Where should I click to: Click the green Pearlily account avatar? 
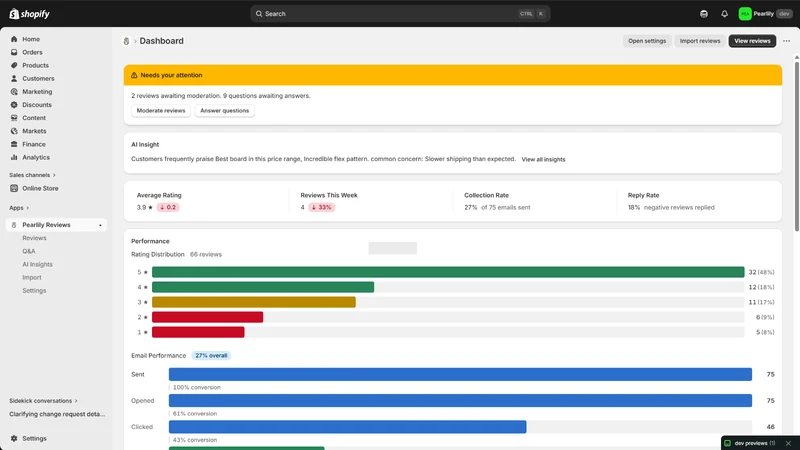click(x=745, y=14)
